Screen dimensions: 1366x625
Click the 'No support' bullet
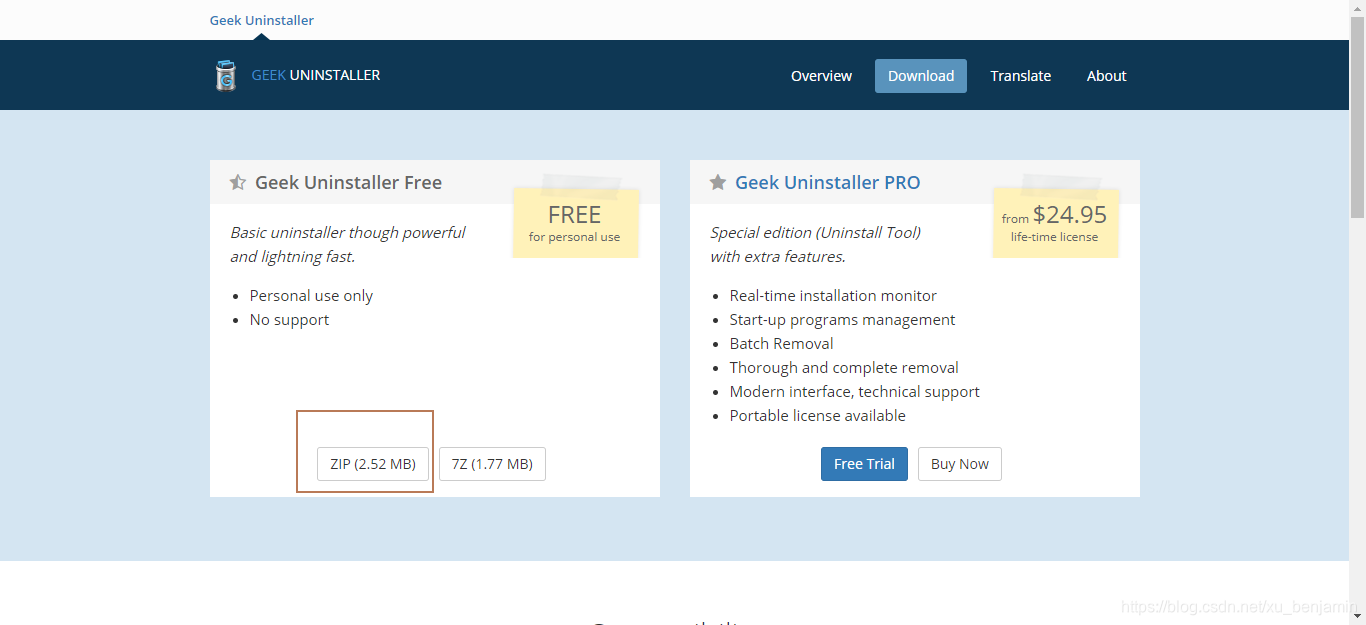(x=289, y=320)
